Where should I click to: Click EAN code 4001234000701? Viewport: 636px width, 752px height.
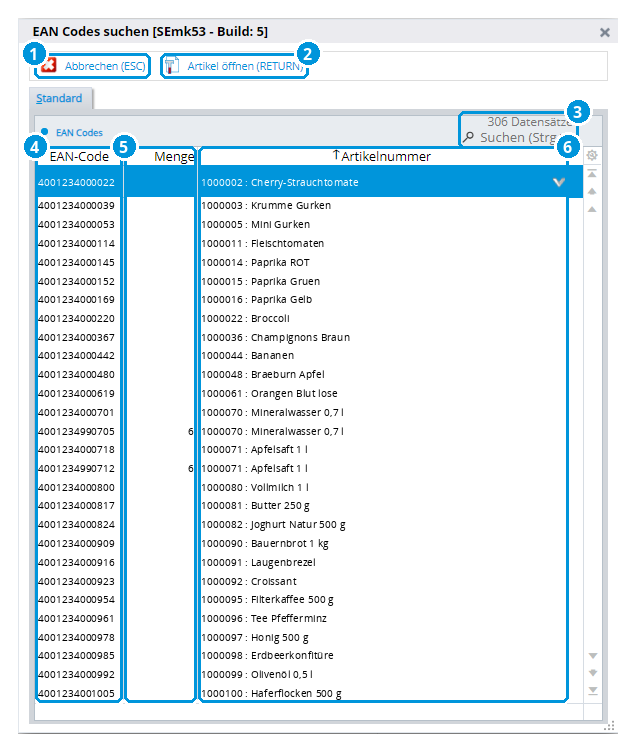tap(77, 412)
